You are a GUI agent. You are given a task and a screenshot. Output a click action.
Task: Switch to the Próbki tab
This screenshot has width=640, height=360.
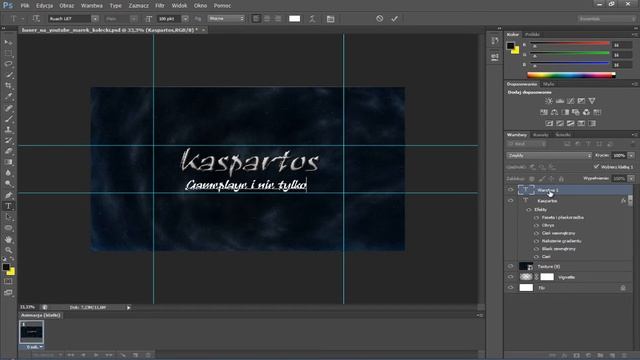(x=532, y=35)
